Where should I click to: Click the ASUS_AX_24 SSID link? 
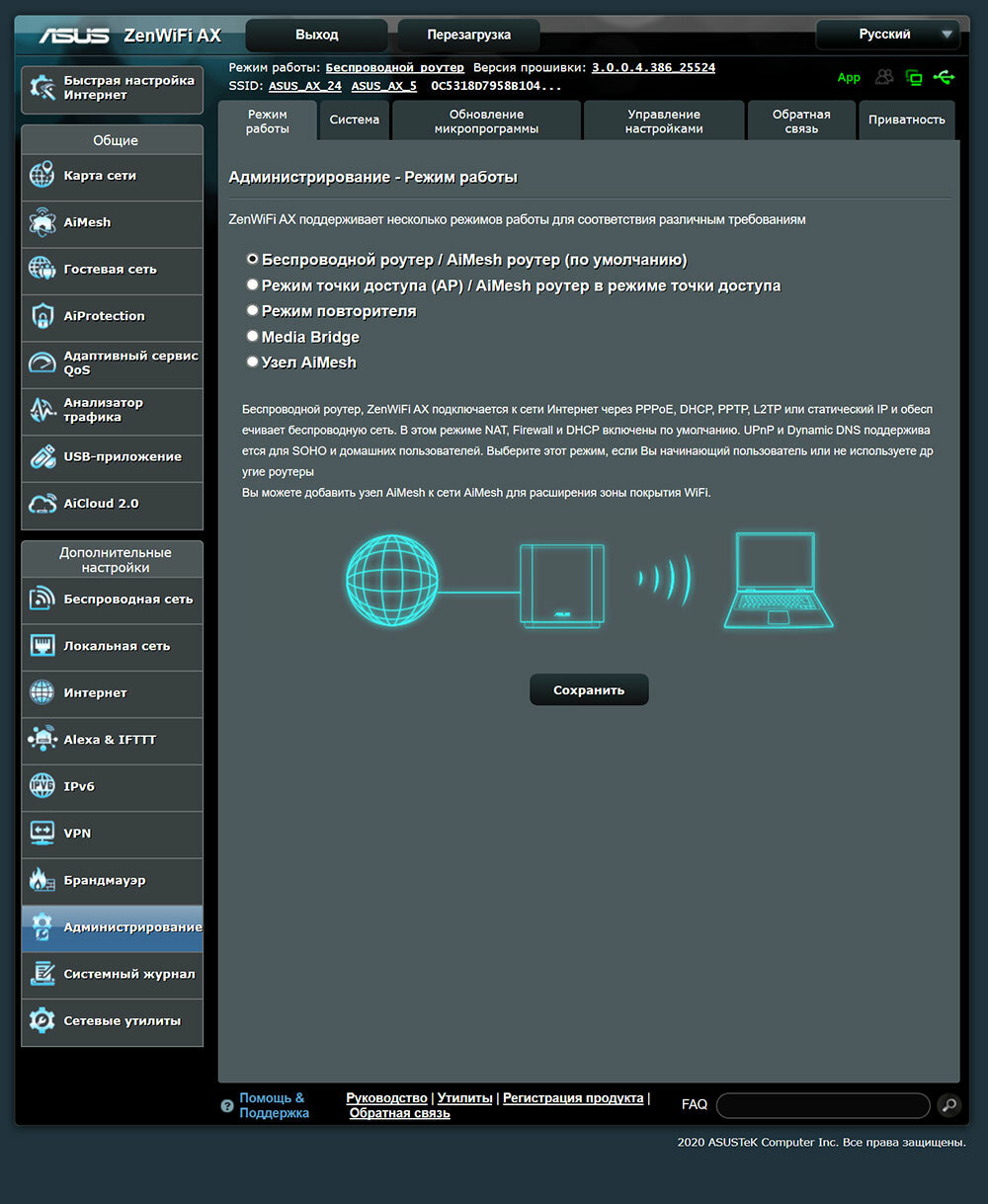[305, 86]
